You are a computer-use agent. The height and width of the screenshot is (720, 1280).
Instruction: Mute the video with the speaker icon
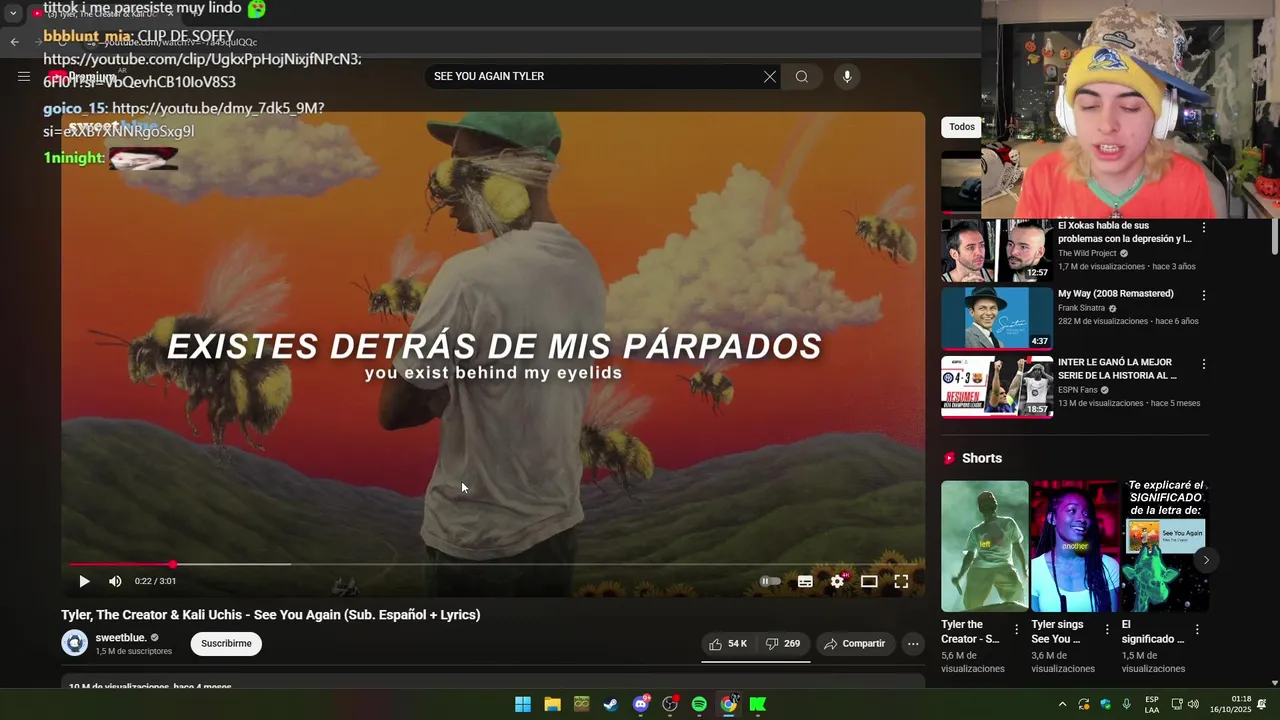click(x=115, y=581)
